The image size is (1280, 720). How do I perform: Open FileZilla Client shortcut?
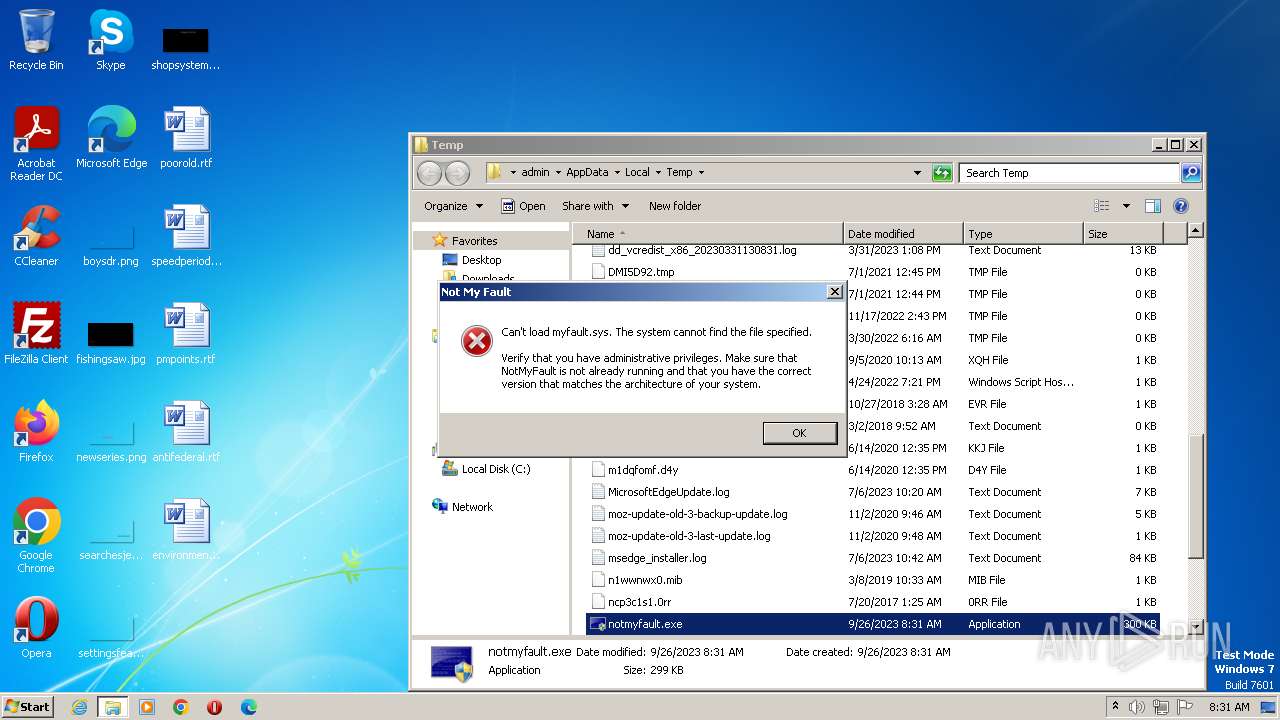pyautogui.click(x=36, y=334)
